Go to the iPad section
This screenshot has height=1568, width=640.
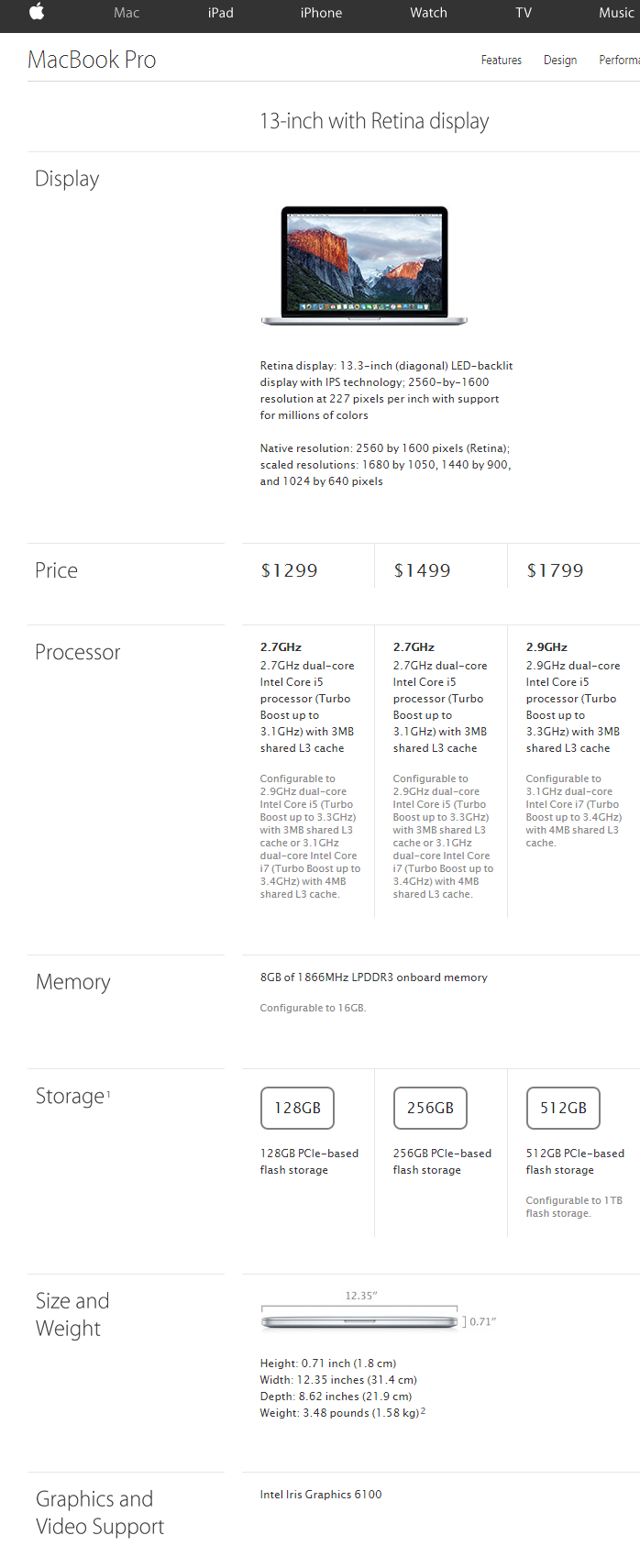(221, 13)
